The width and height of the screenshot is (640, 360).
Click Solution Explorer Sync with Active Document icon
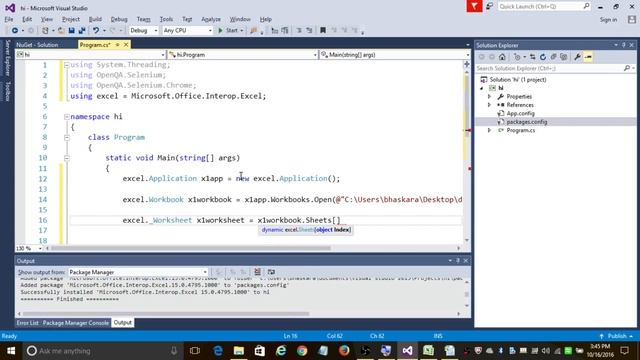[x=533, y=57]
